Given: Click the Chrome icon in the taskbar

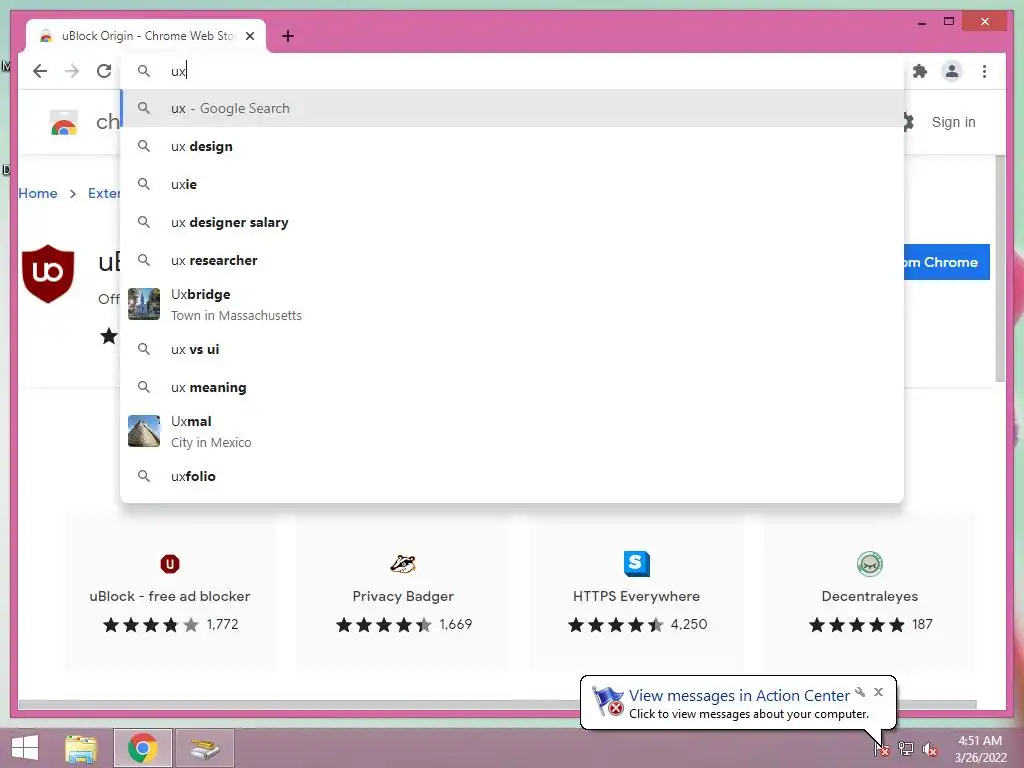Looking at the screenshot, I should point(143,748).
